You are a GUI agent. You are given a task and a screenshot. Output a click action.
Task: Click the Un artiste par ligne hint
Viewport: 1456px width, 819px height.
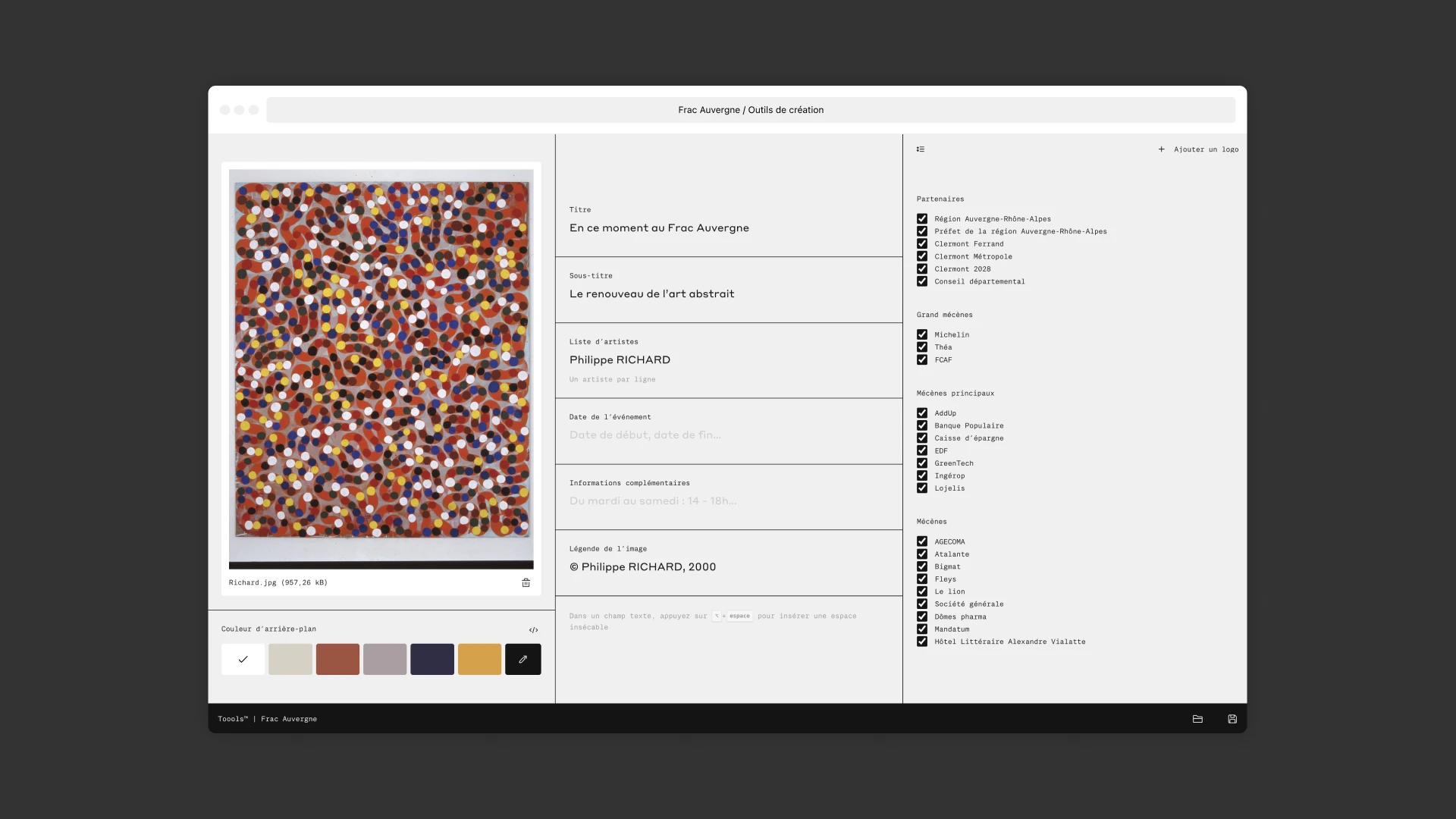click(x=612, y=379)
